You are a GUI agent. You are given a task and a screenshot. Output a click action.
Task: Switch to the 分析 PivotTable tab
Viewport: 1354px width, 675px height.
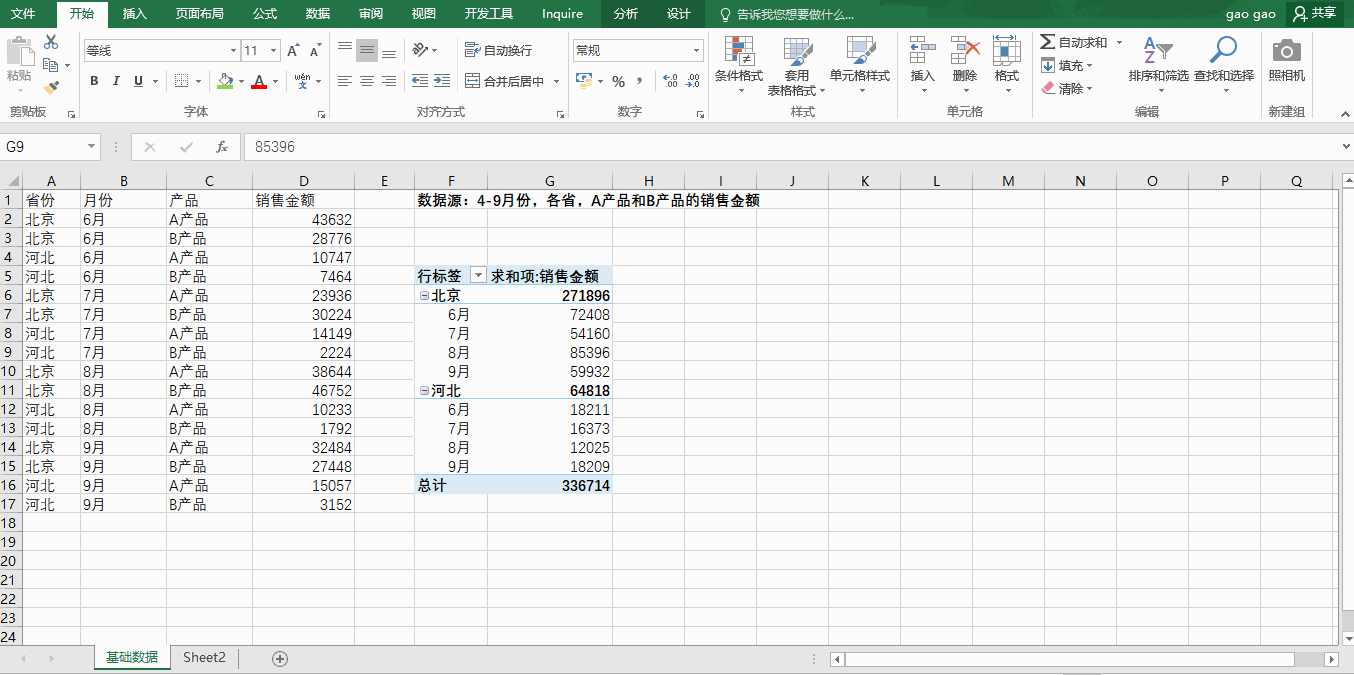[626, 14]
